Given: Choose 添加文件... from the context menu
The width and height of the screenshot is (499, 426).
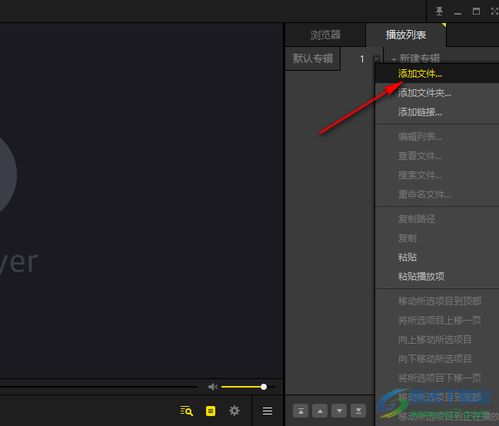Looking at the screenshot, I should pyautogui.click(x=420, y=74).
